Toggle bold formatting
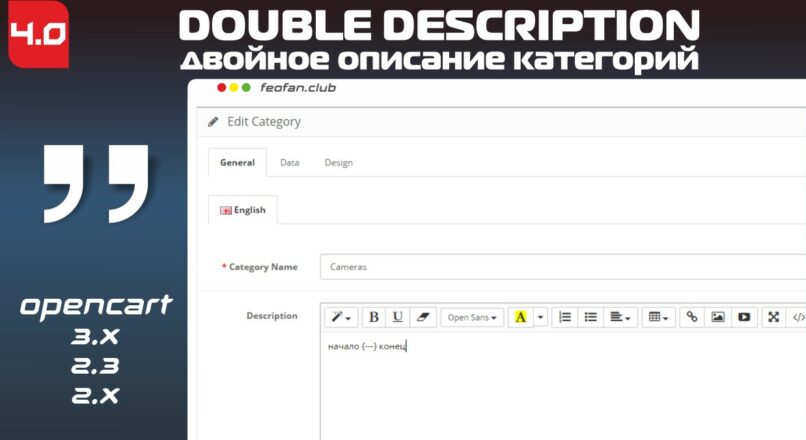The height and width of the screenshot is (440, 806). point(374,317)
